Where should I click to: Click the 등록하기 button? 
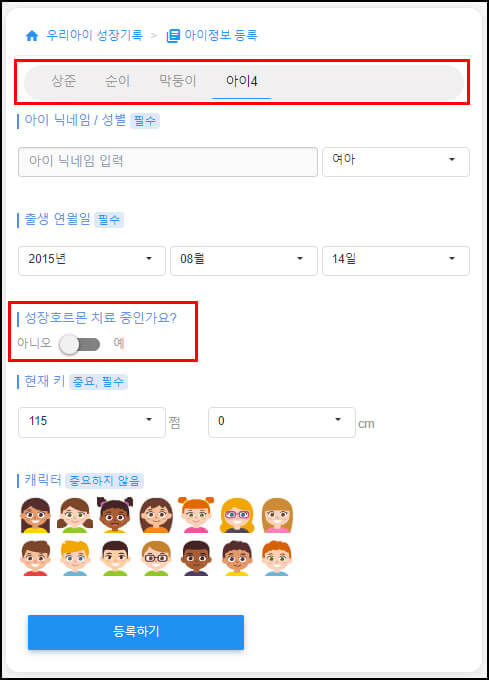coord(136,632)
